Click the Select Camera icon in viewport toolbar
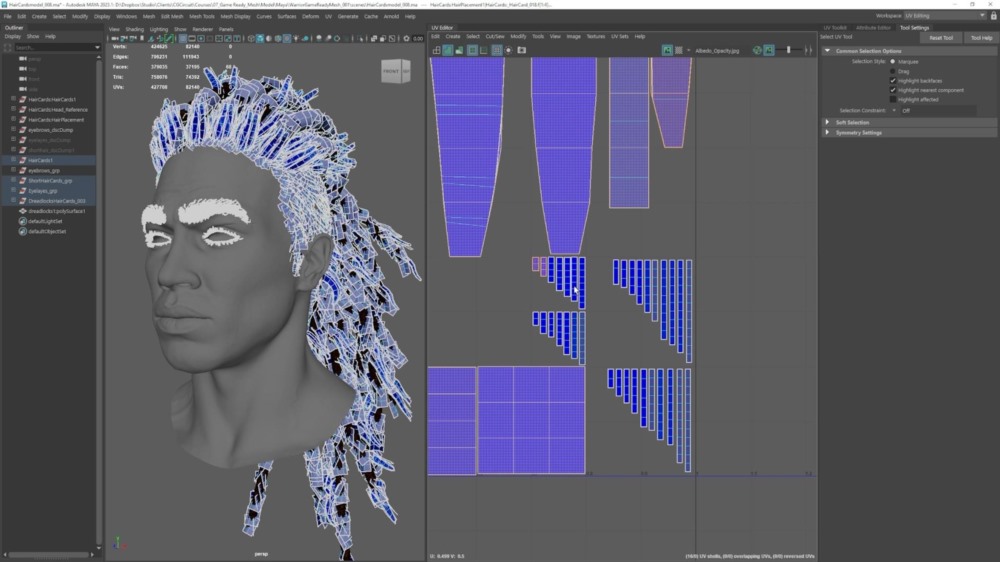 (114, 38)
